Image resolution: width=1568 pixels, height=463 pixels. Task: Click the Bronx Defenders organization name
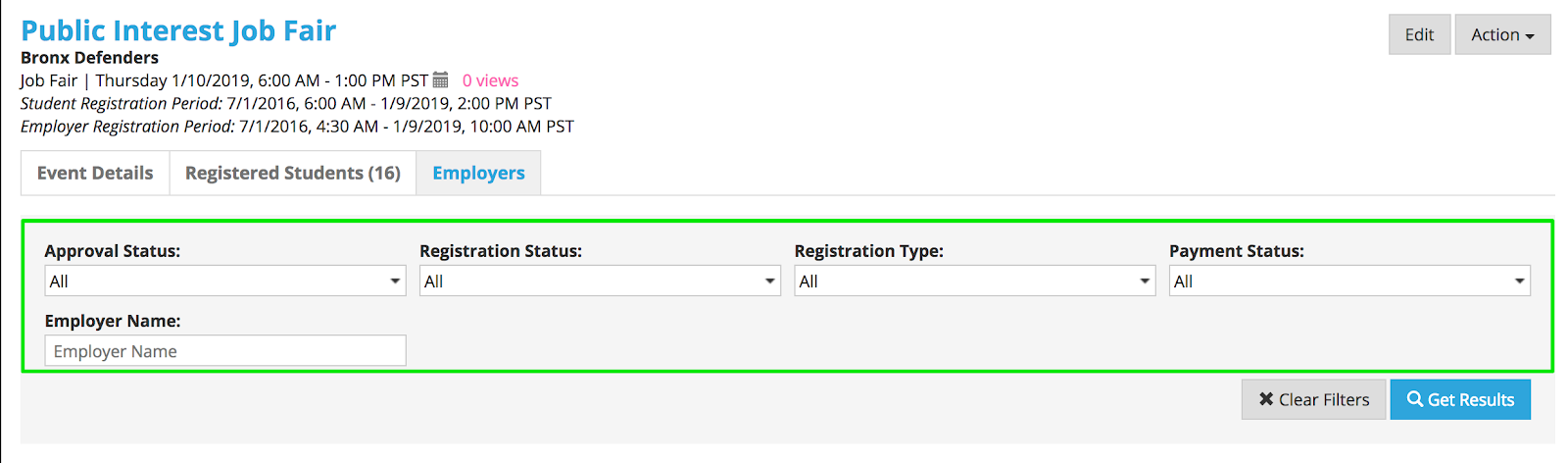pos(89,57)
